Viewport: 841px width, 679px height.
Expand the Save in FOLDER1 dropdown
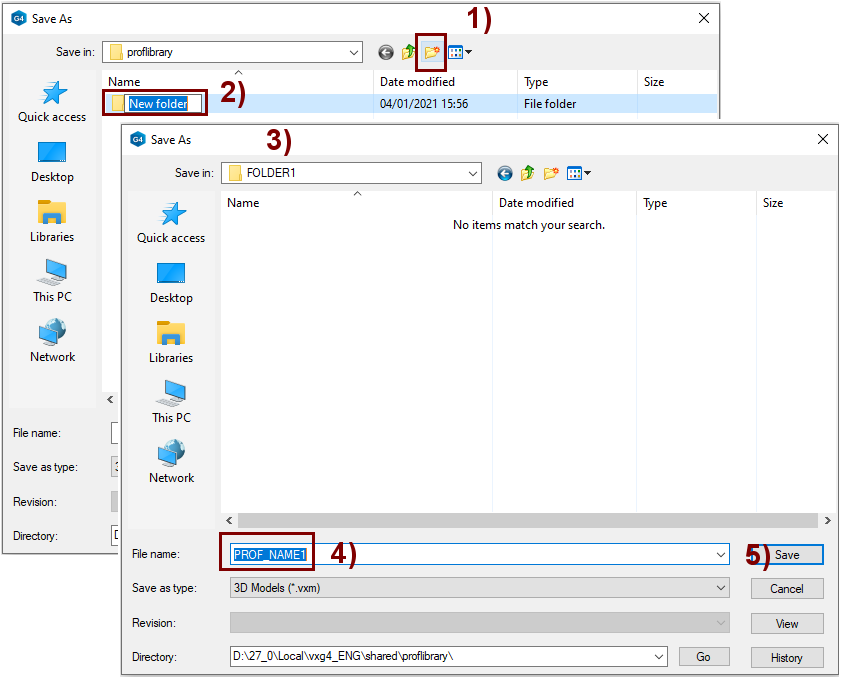(473, 173)
